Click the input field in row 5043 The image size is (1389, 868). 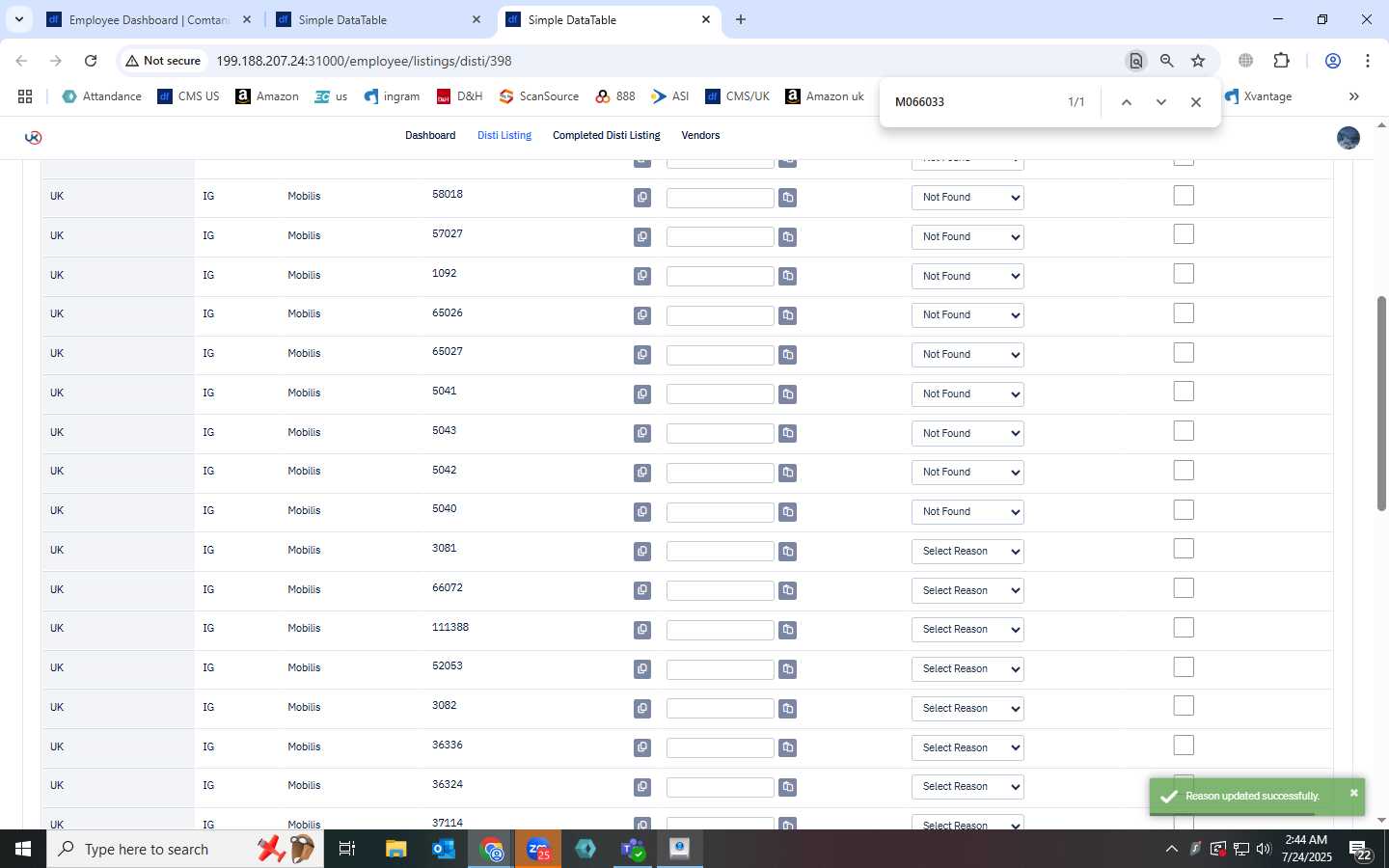point(721,434)
